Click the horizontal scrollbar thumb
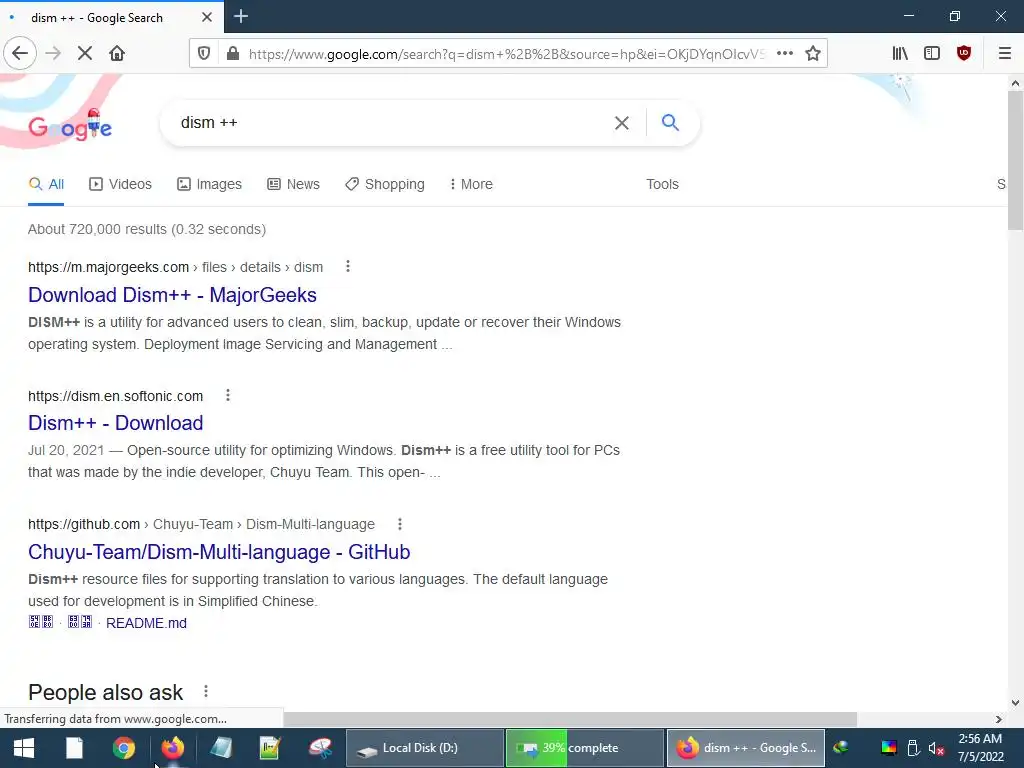 tap(569, 719)
